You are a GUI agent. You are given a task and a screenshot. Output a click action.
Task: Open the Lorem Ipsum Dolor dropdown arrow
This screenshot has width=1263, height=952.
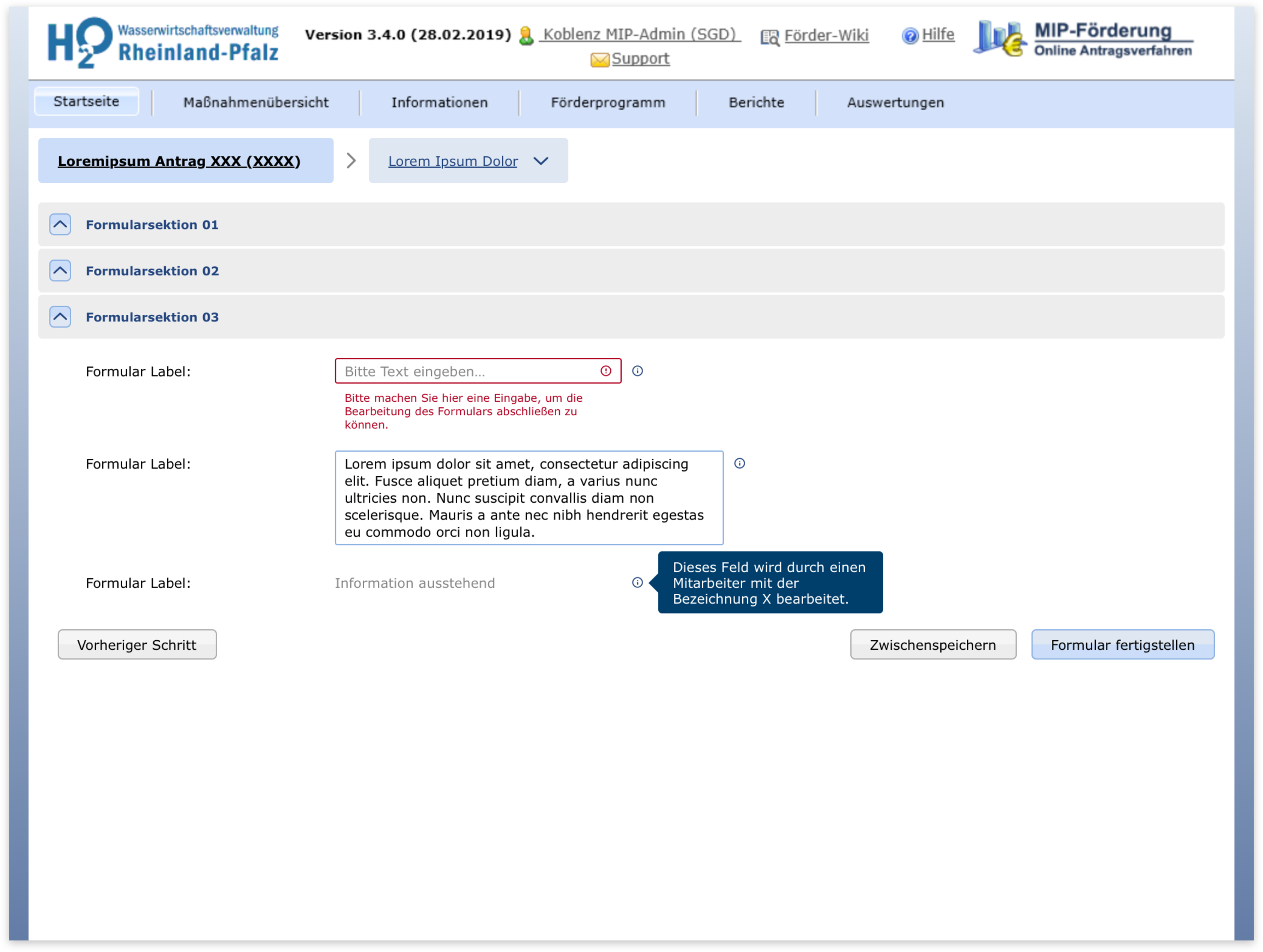tap(541, 161)
